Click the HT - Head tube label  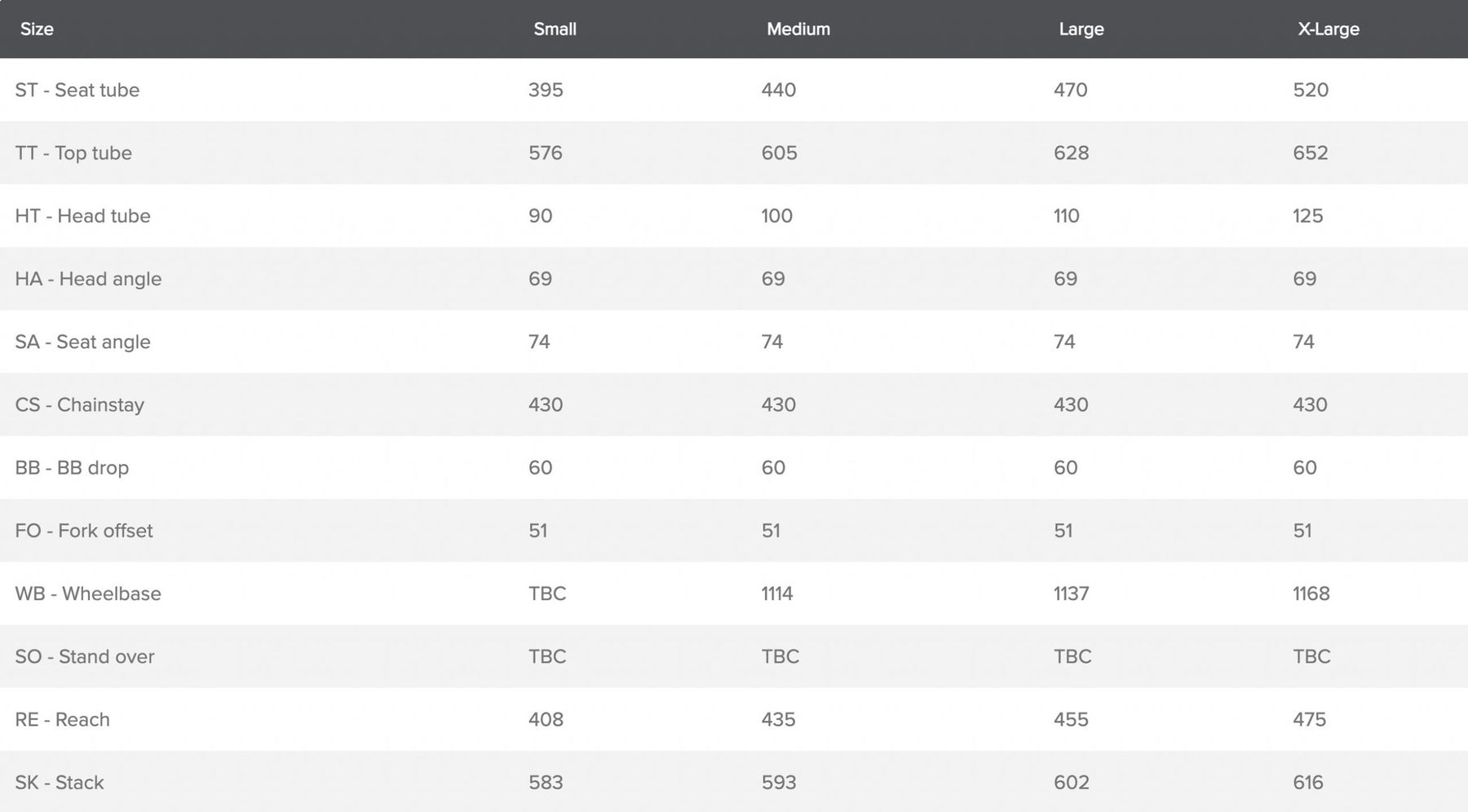(82, 216)
